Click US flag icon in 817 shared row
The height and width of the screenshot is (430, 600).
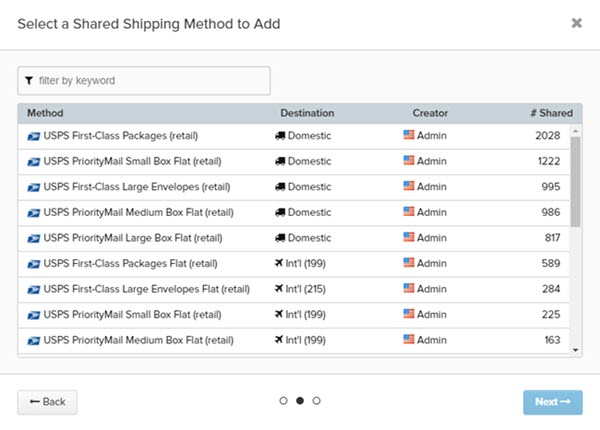click(x=409, y=237)
